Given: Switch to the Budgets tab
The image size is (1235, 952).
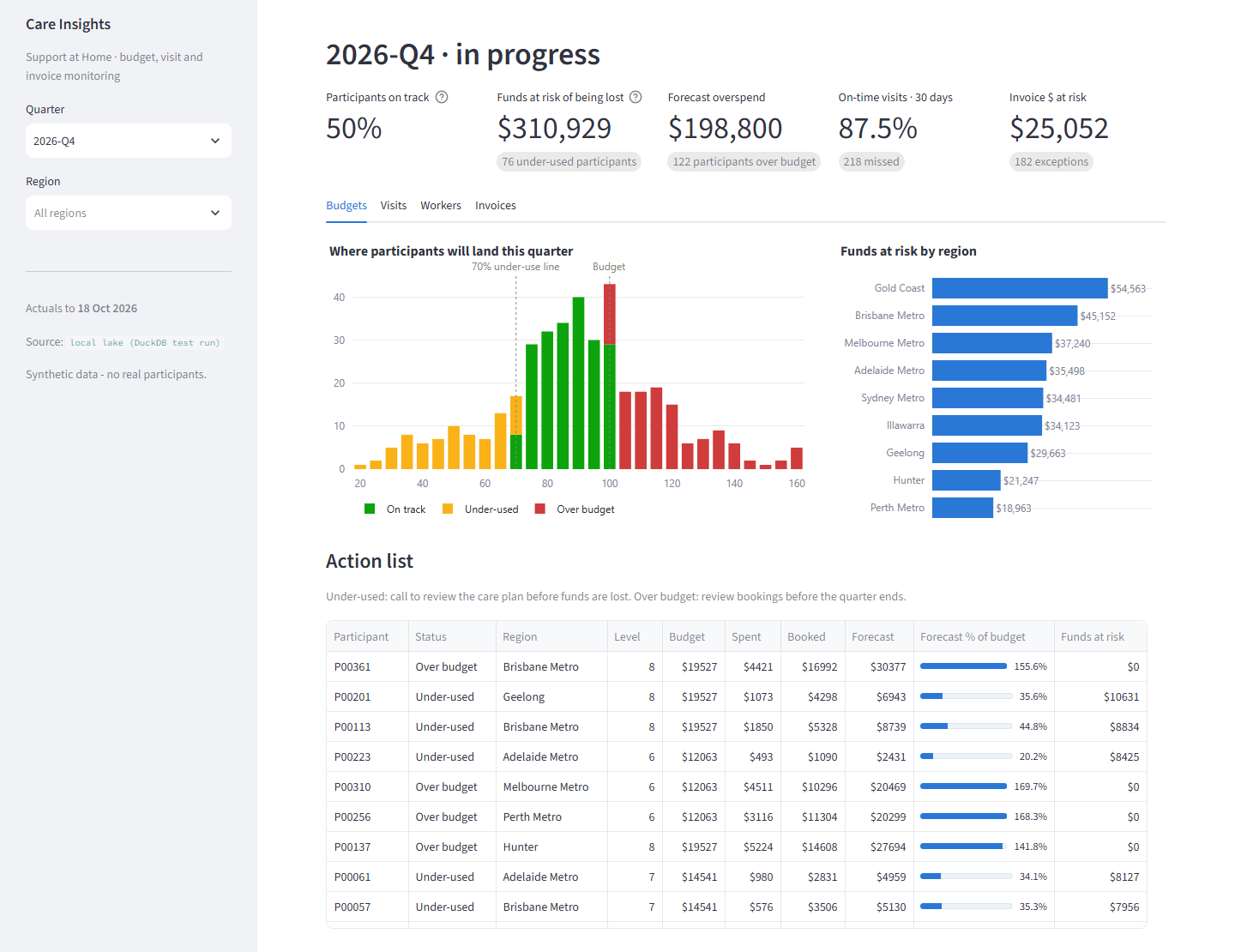Looking at the screenshot, I should click(x=346, y=205).
